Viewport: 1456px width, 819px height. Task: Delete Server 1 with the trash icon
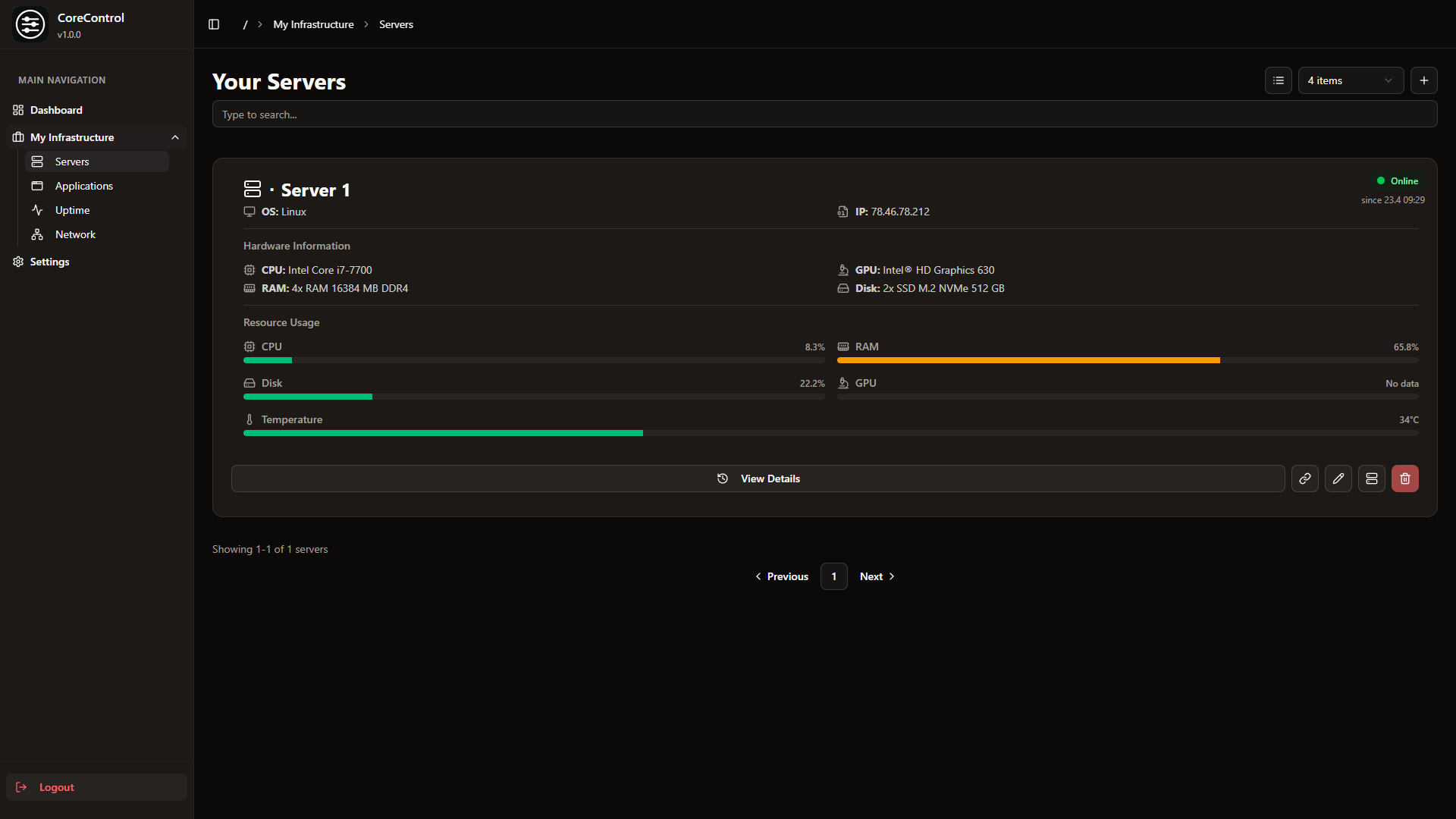tap(1404, 479)
